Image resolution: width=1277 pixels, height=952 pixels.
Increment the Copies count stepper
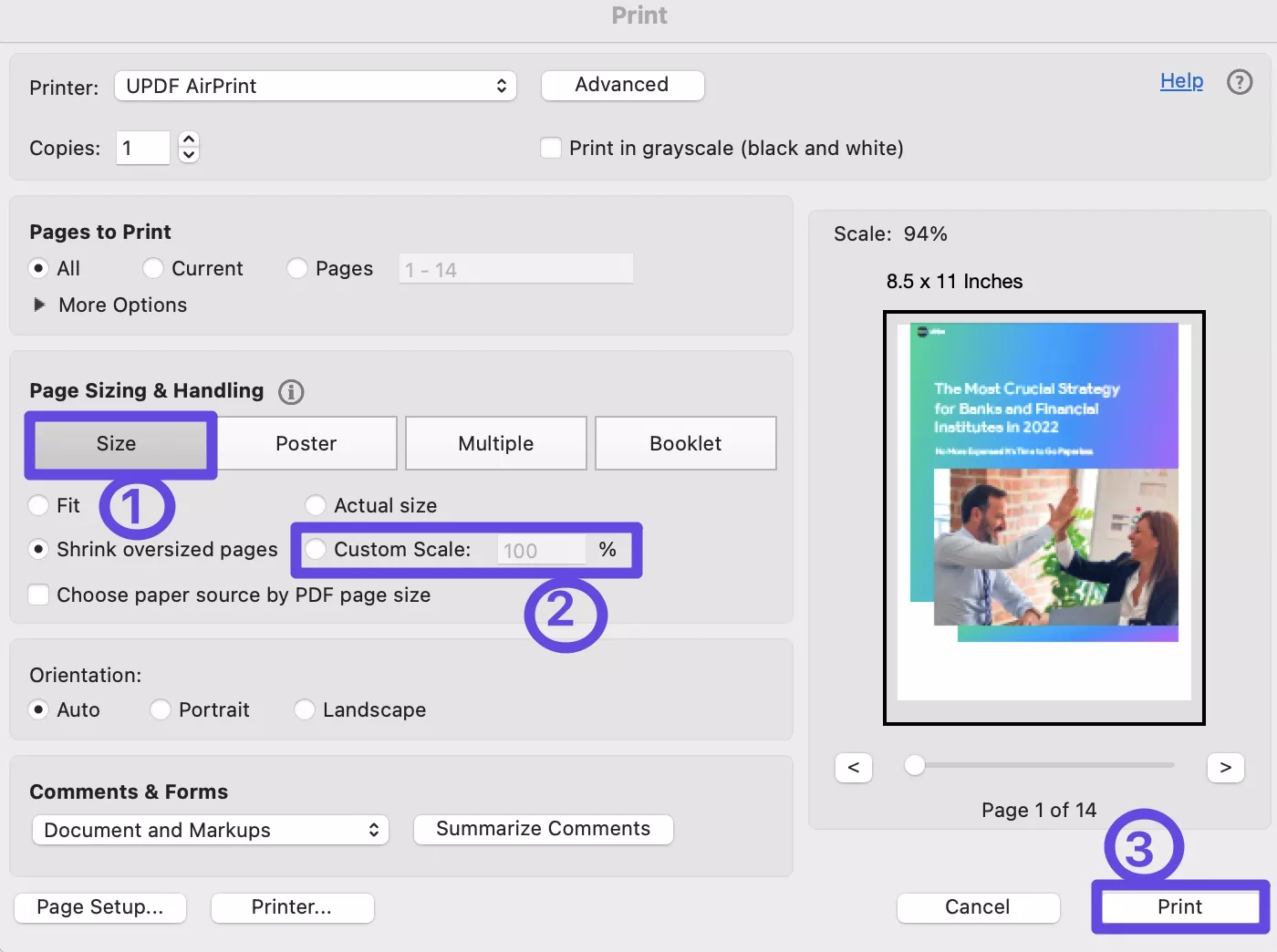coord(188,140)
